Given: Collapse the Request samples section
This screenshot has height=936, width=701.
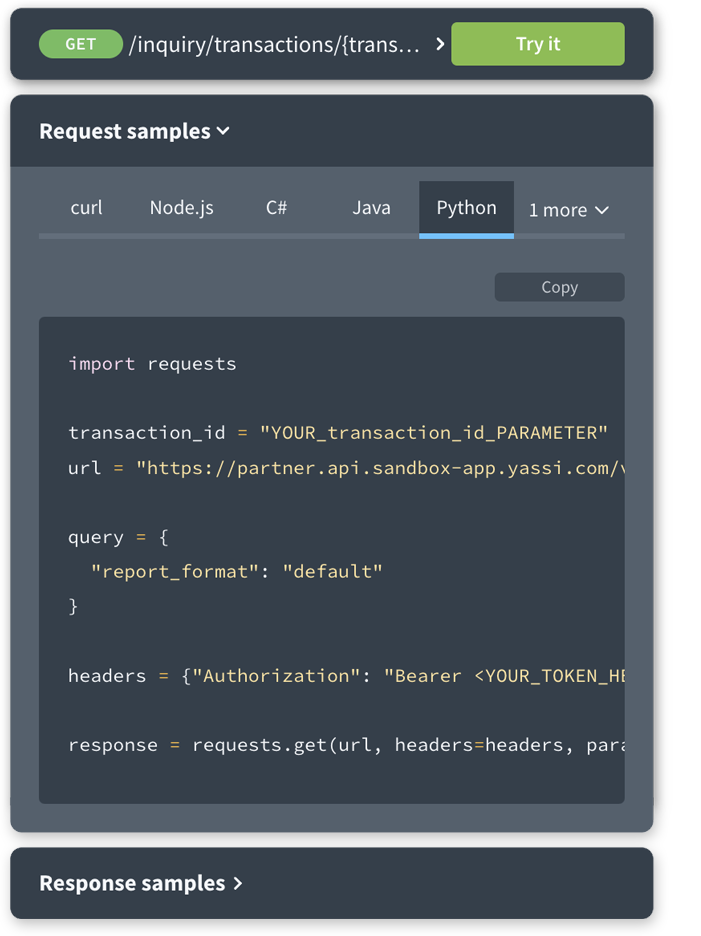Looking at the screenshot, I should 134,131.
